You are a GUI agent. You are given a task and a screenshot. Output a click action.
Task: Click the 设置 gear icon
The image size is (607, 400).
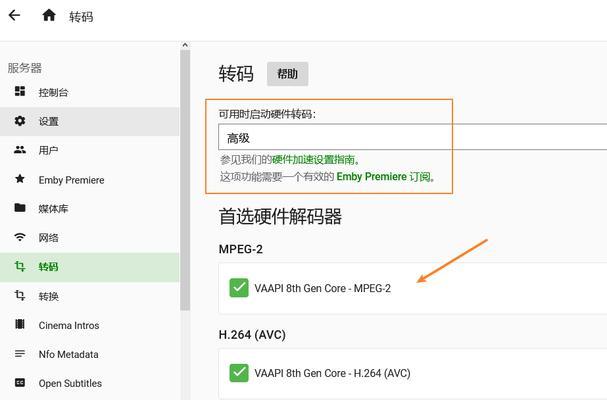pos(20,121)
